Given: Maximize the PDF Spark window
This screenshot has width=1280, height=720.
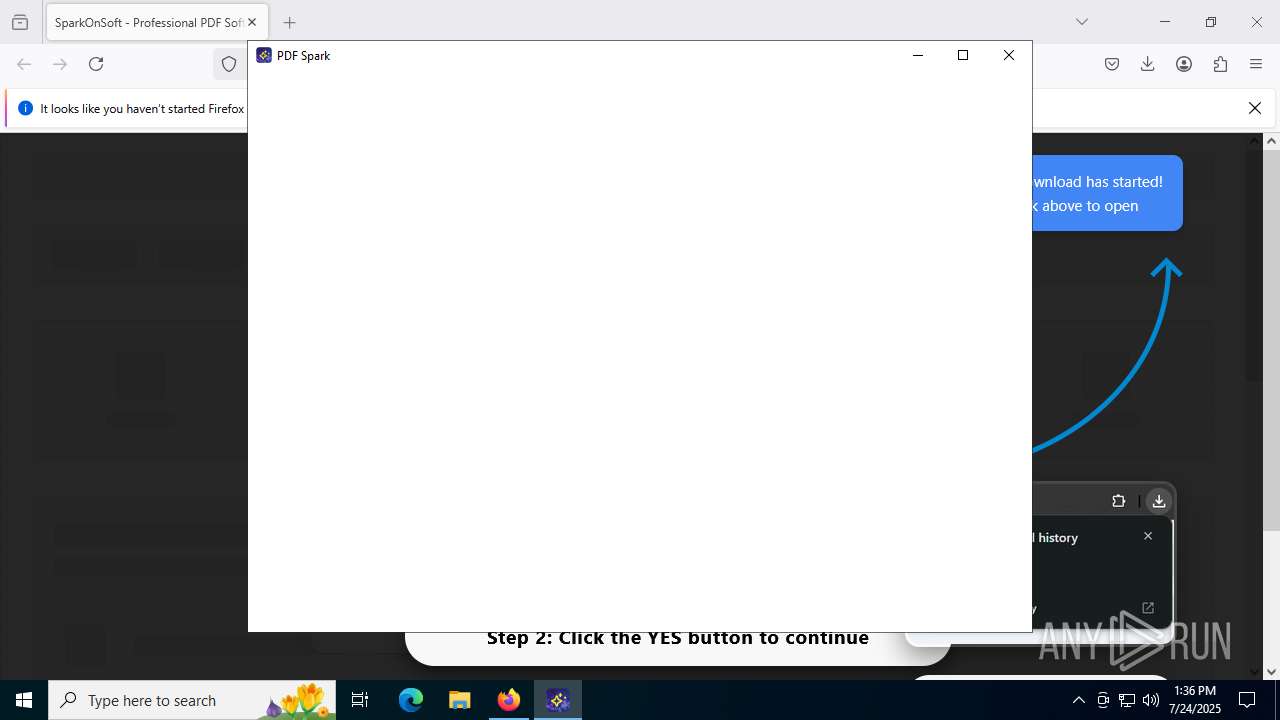Looking at the screenshot, I should [x=963, y=56].
